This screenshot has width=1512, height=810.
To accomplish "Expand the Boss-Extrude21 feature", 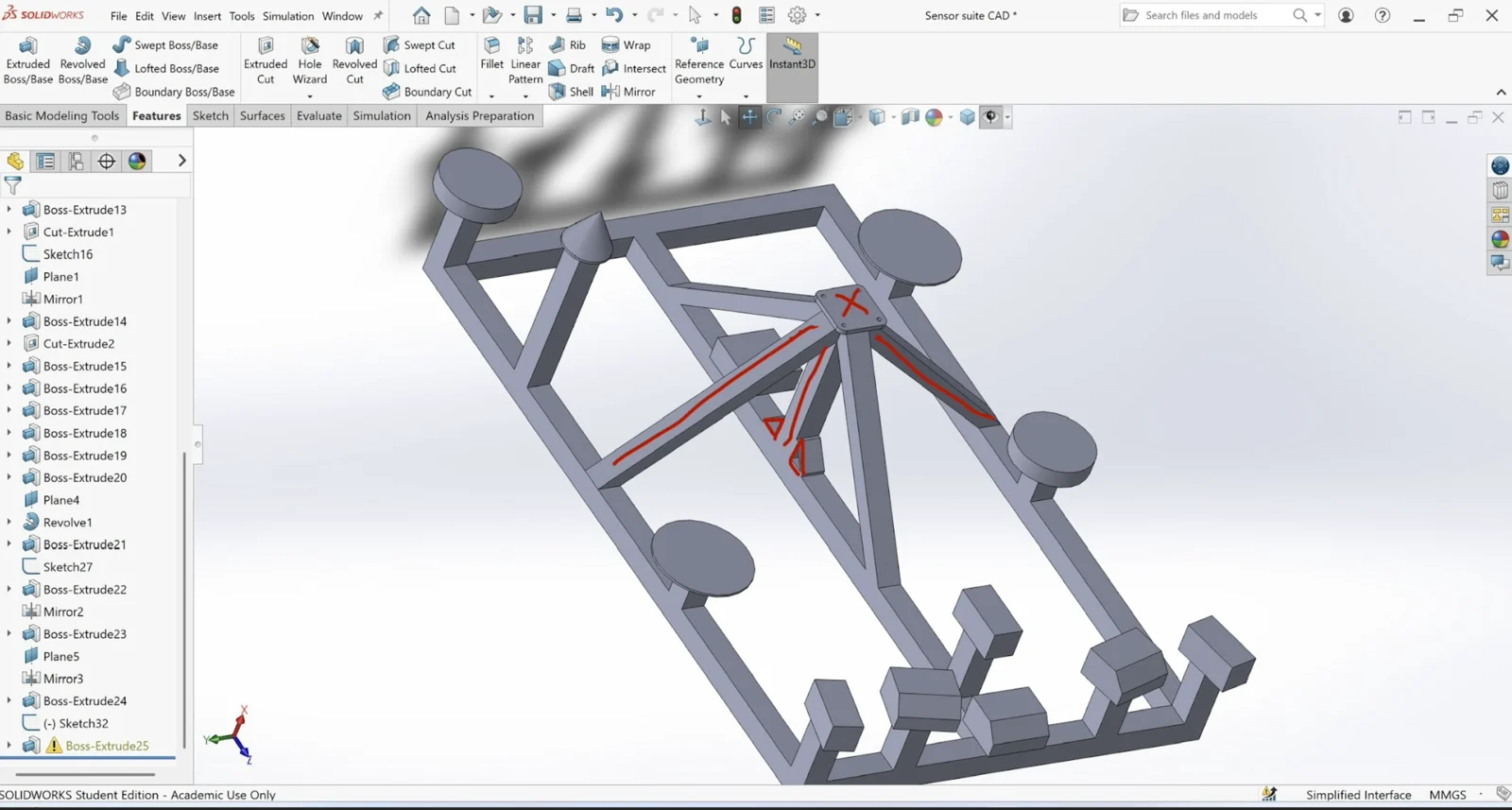I will pos(9,544).
